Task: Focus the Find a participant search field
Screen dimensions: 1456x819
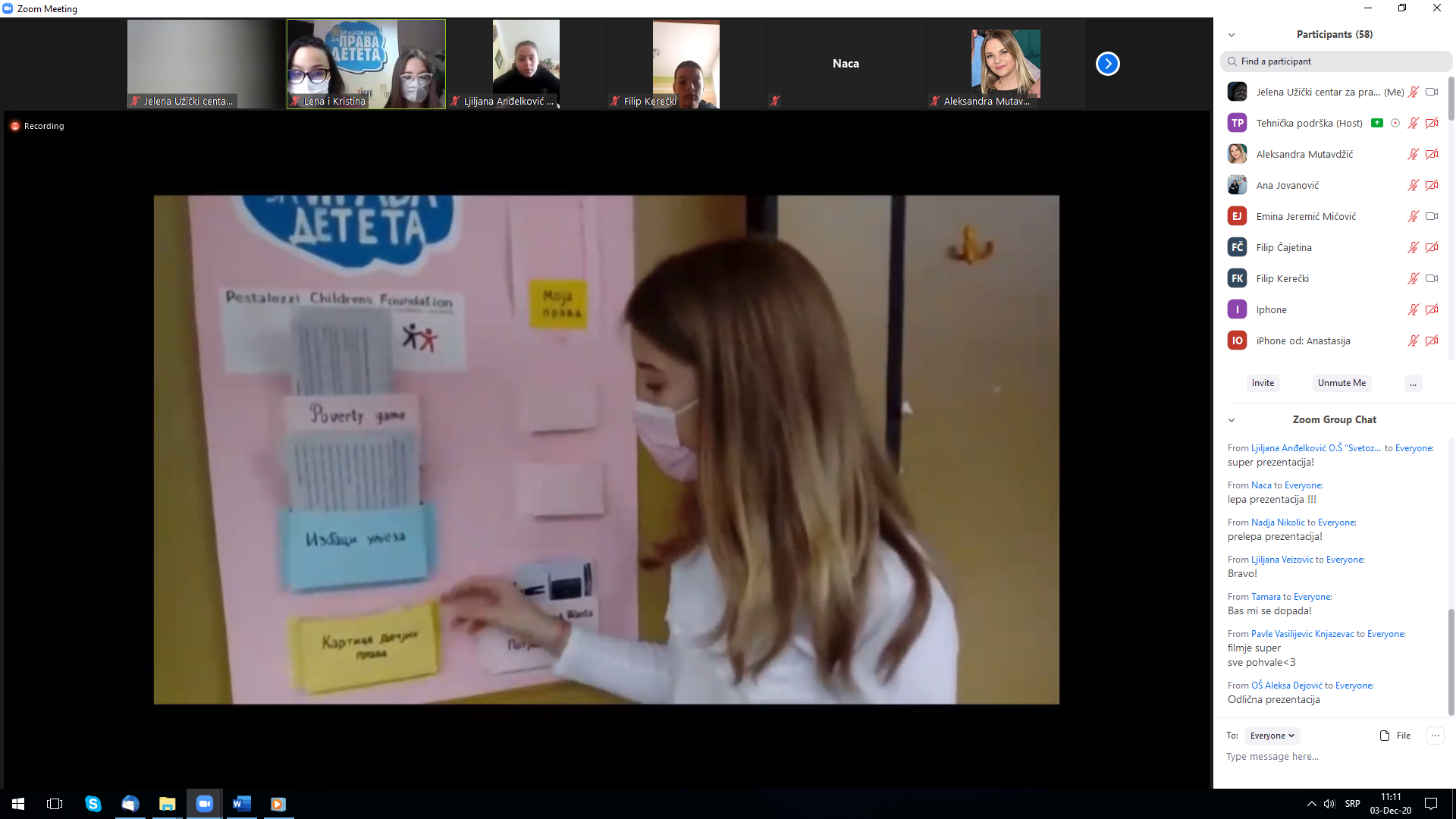Action: pos(1335,61)
